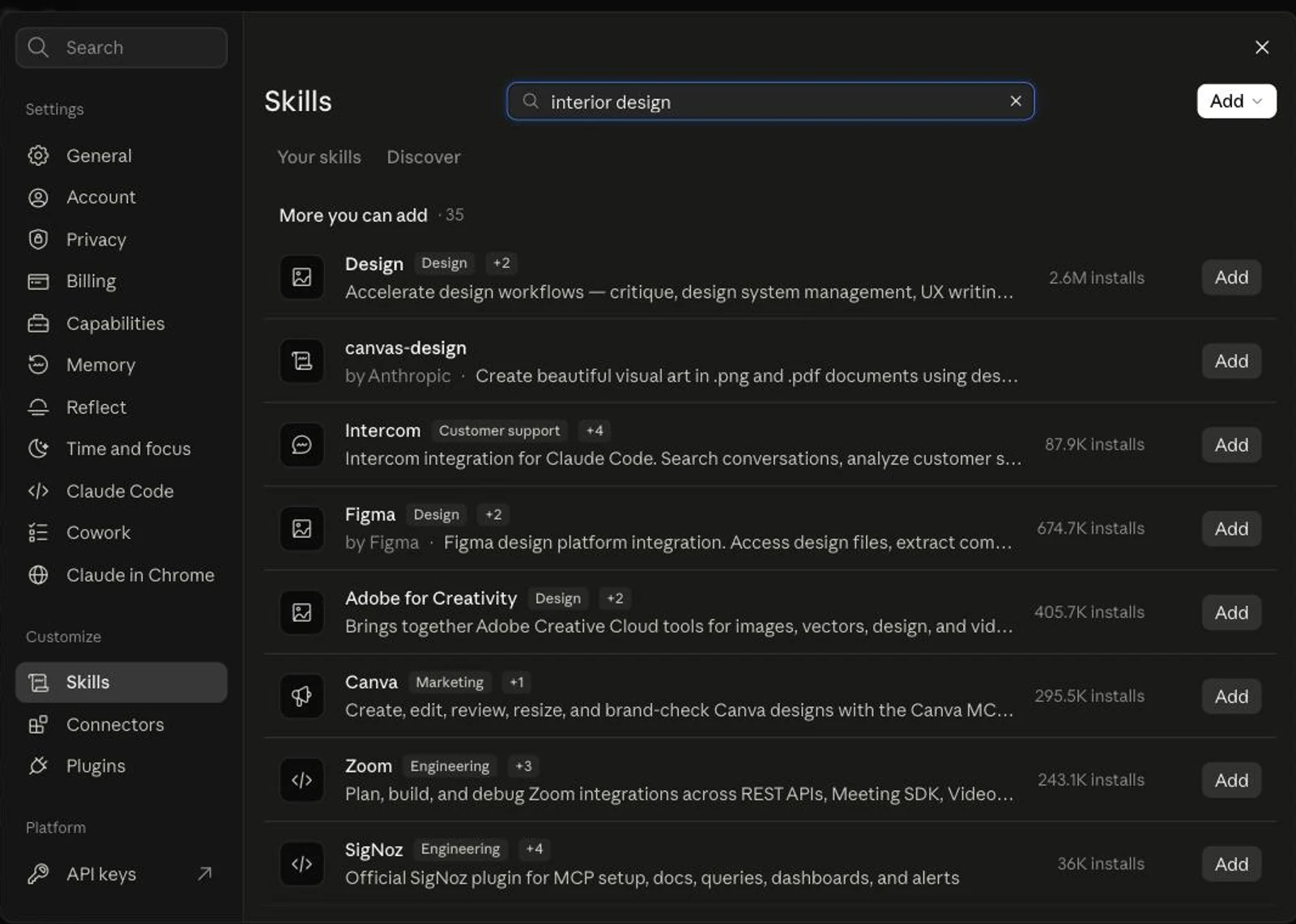Switch to the Discover tab
This screenshot has width=1296, height=924.
[424, 157]
